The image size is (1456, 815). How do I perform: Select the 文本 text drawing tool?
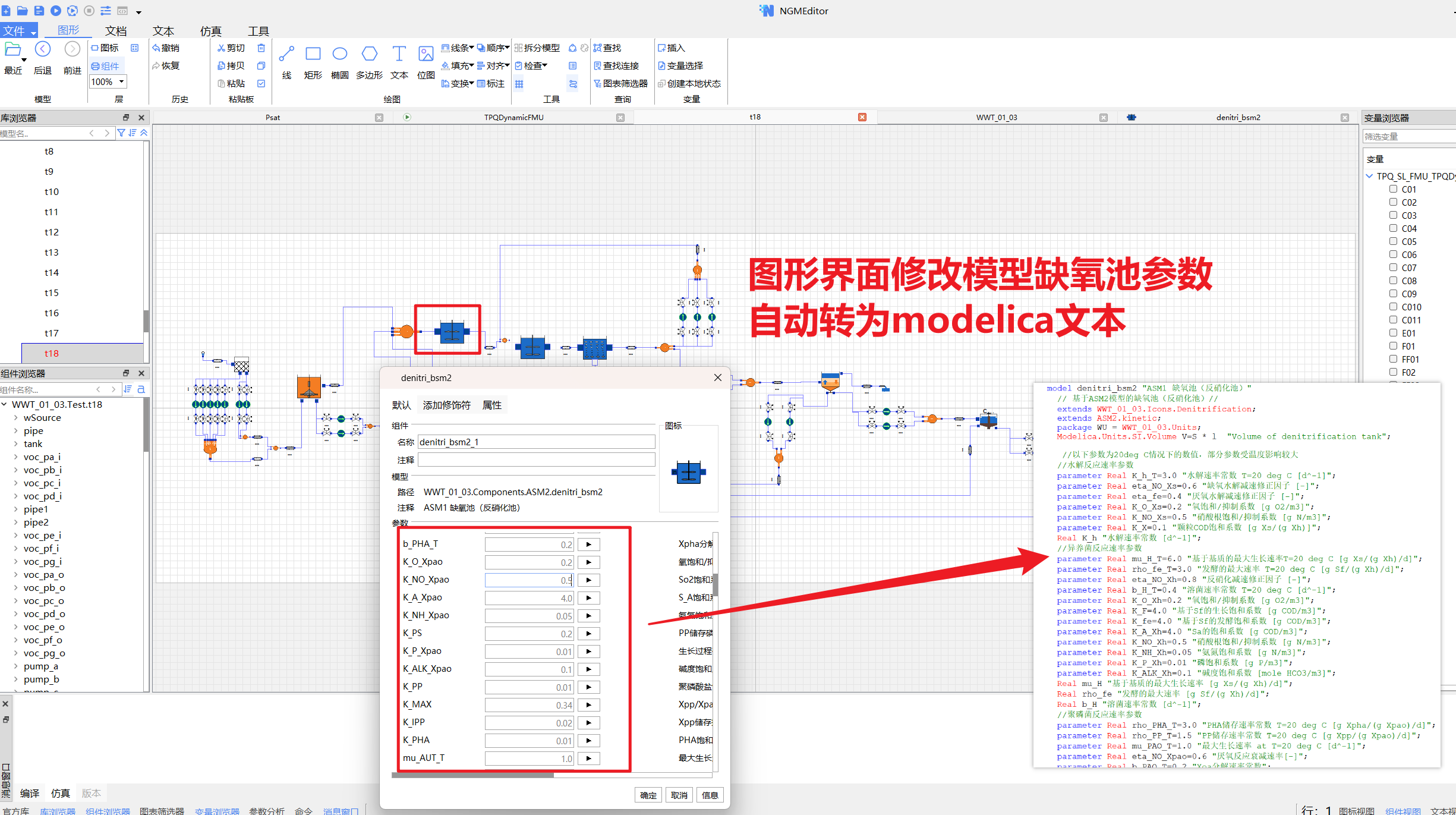(x=399, y=61)
